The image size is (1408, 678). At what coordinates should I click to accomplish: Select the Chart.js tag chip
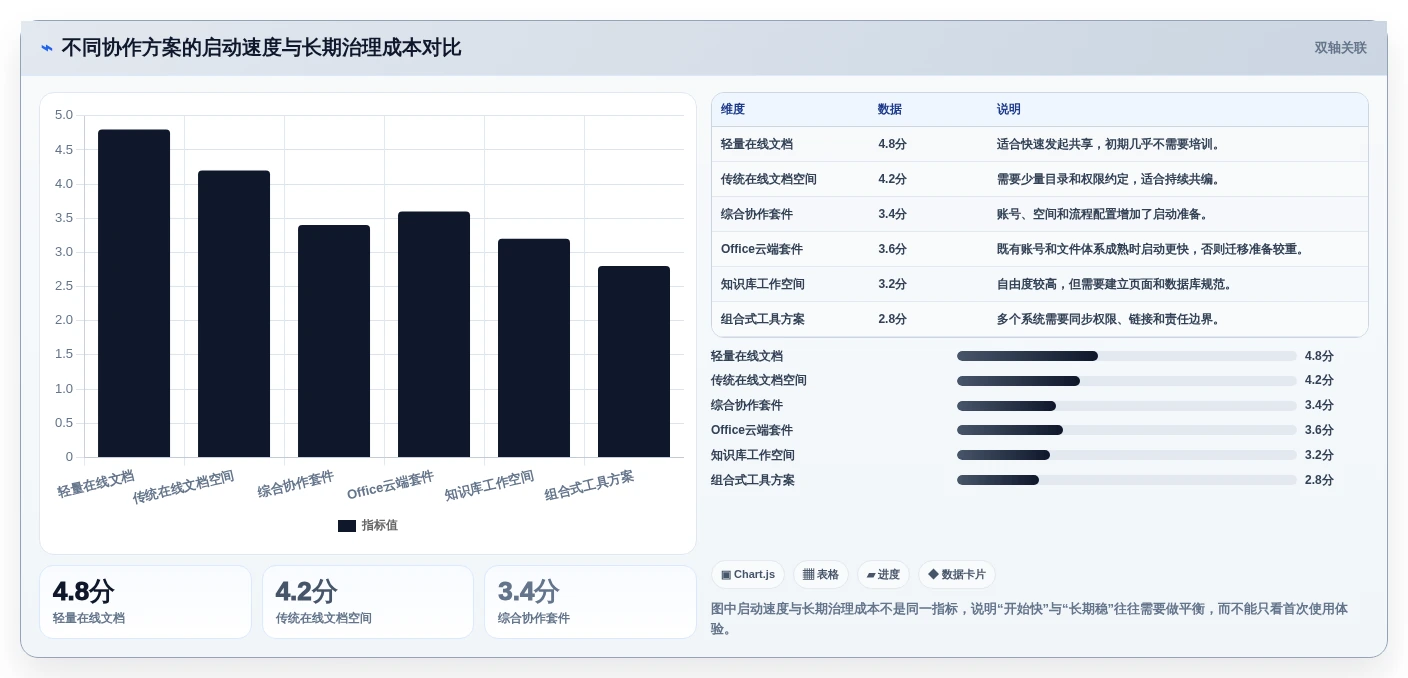tap(748, 574)
